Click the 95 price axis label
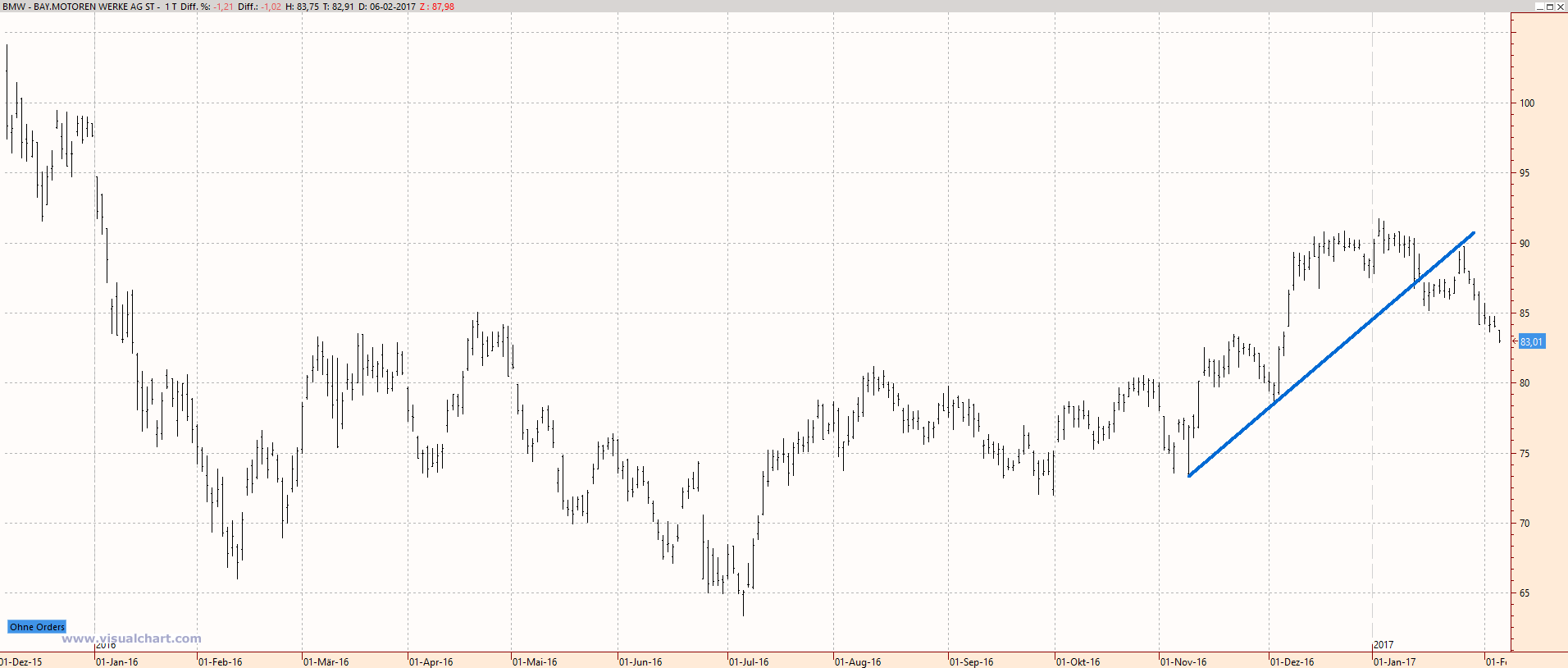Viewport: 1568px width, 668px height. (x=1525, y=173)
